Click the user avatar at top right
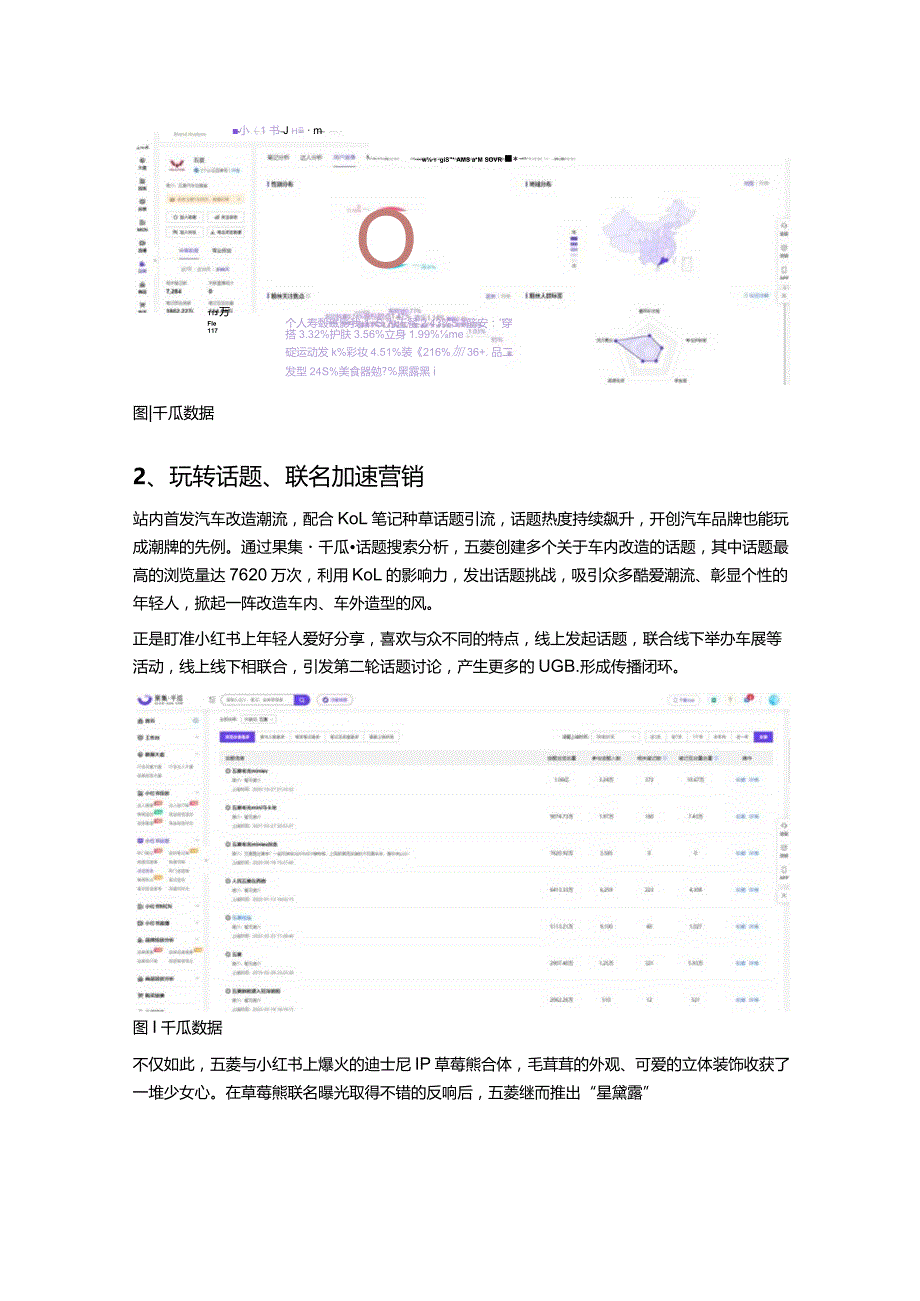This screenshot has height=1301, width=920. [x=773, y=700]
